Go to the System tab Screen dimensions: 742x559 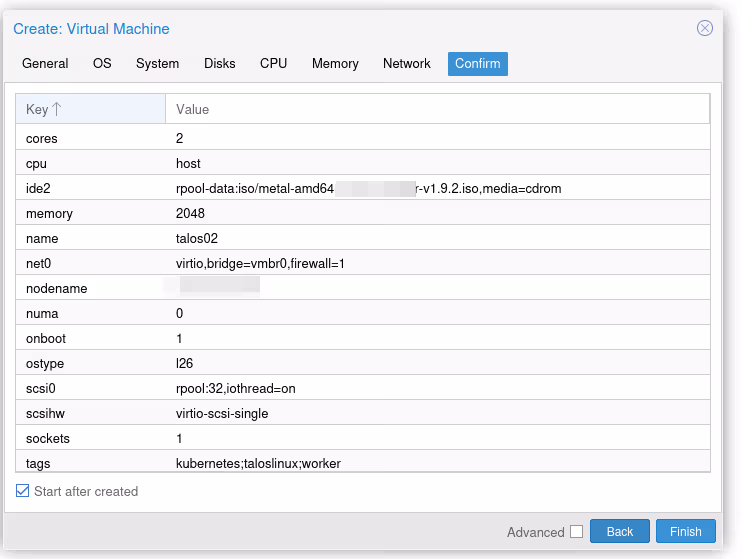[x=157, y=64]
